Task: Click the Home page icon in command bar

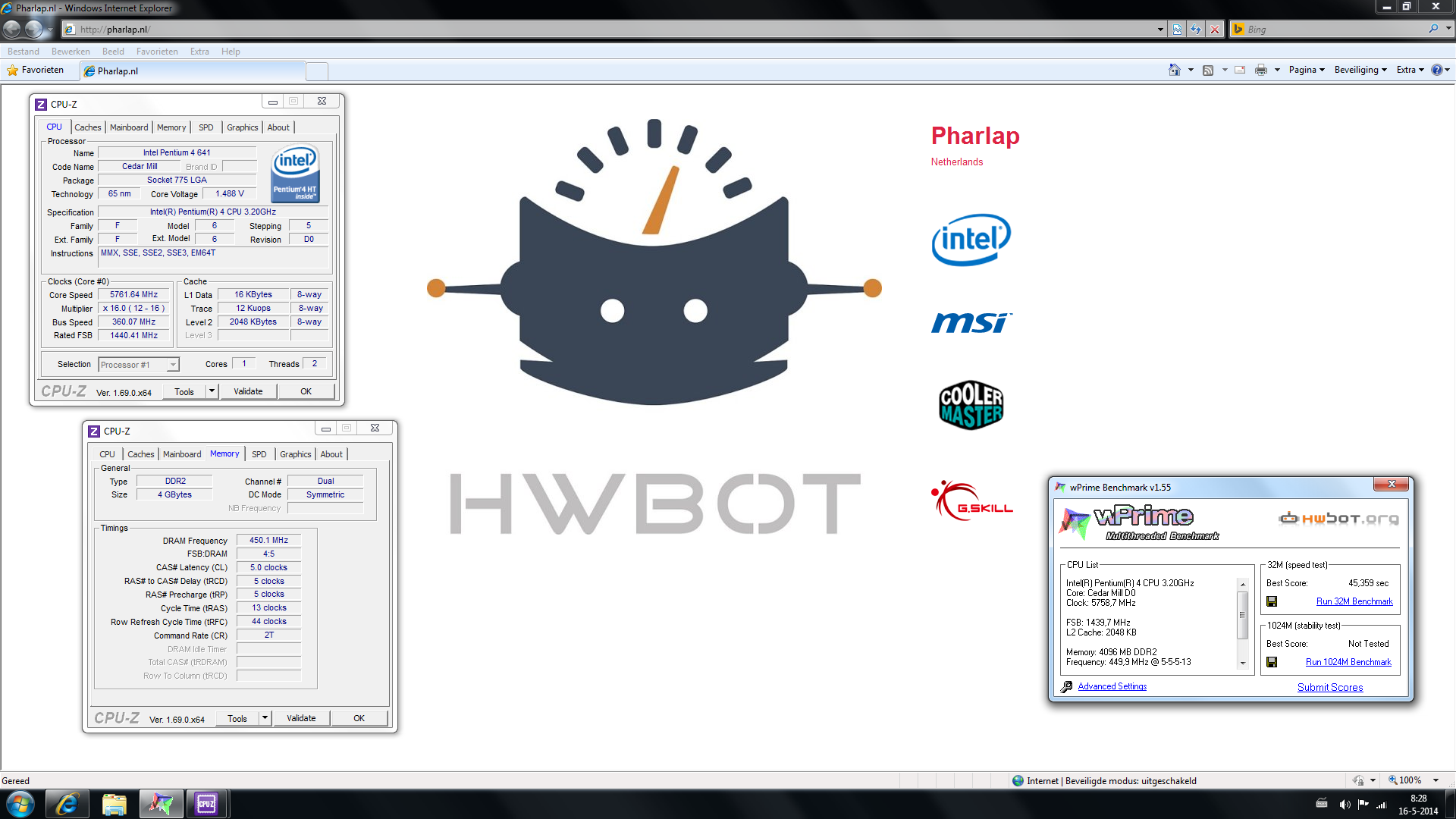Action: point(1175,70)
